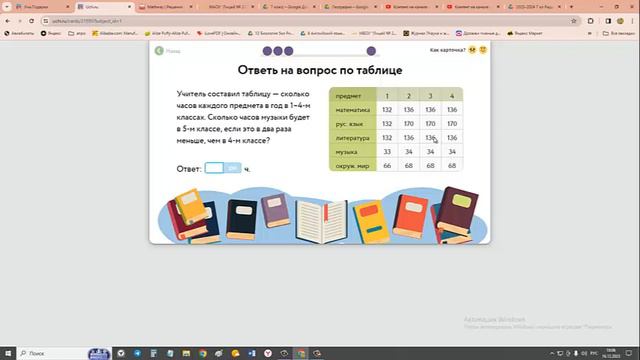Viewport: 640px width, 360px height.
Task: Open the tab search dropdown at tab strip left
Action: point(7,7)
